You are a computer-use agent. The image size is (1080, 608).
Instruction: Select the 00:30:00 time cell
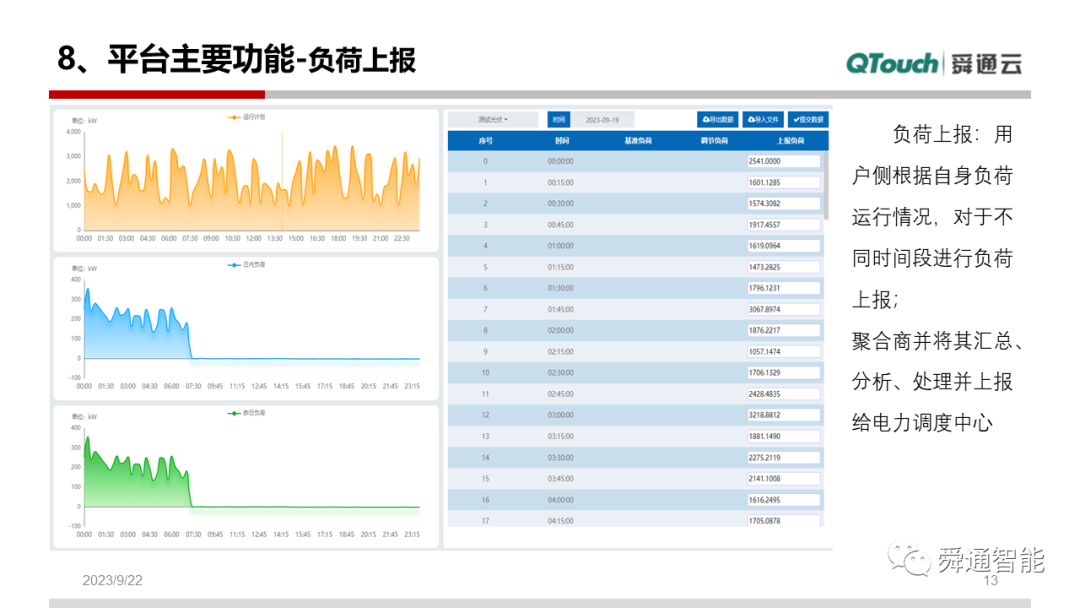[x=561, y=203]
